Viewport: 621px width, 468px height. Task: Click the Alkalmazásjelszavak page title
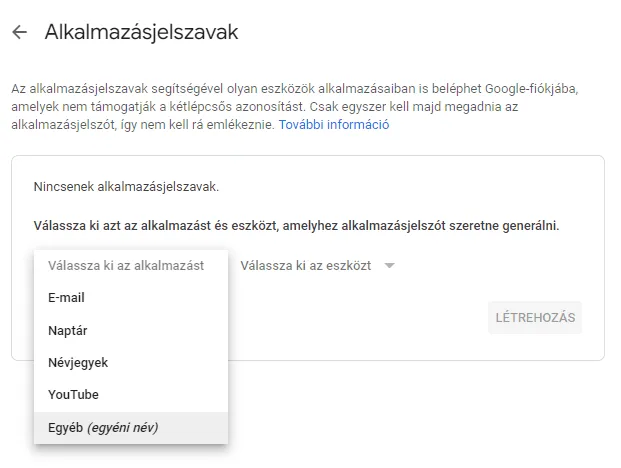pyautogui.click(x=141, y=33)
